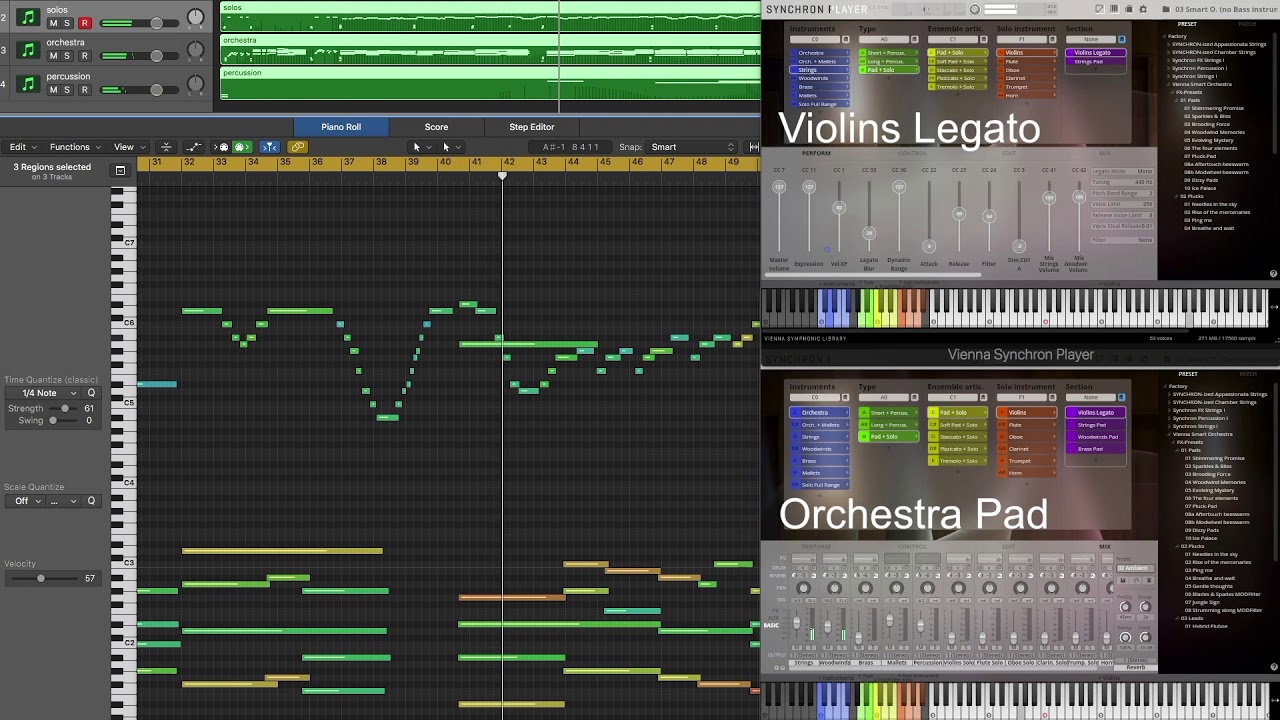Screen dimensions: 1280x720
Task: Select PRESET tab in upper Synchron Player
Action: click(1187, 24)
